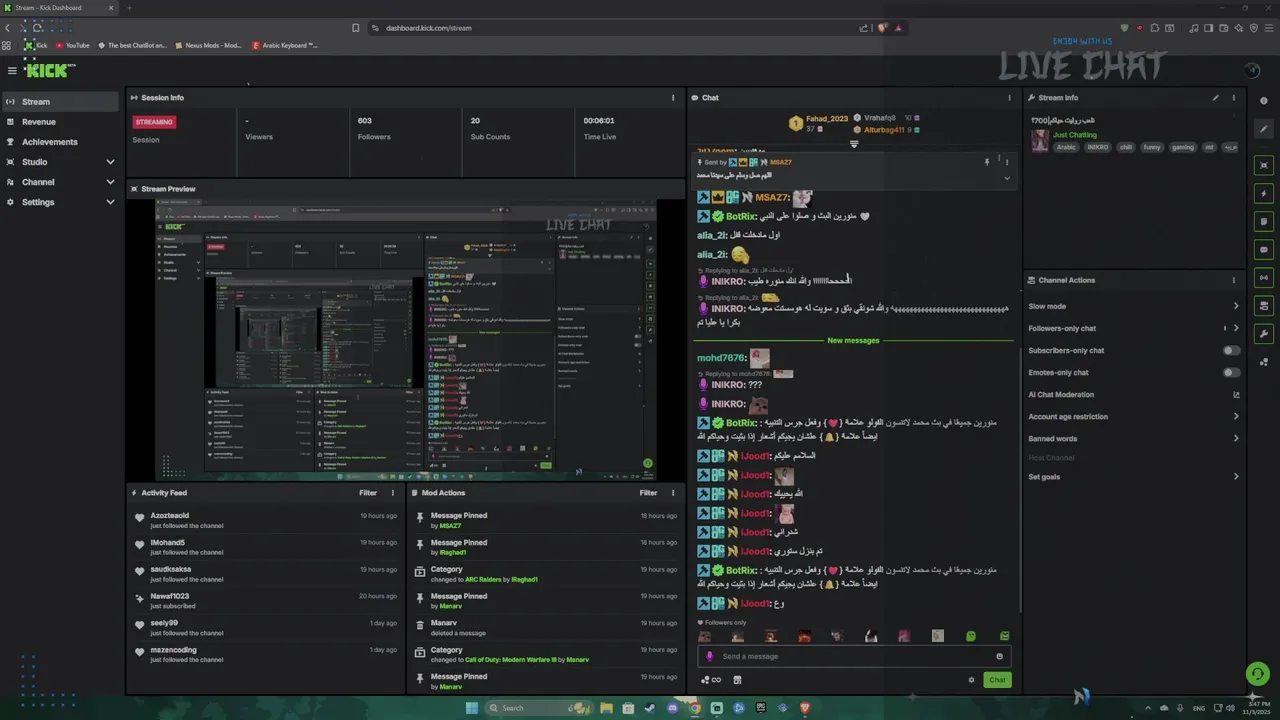Edit stream info with pencil icon
The height and width of the screenshot is (720, 1280).
pyautogui.click(x=1216, y=98)
